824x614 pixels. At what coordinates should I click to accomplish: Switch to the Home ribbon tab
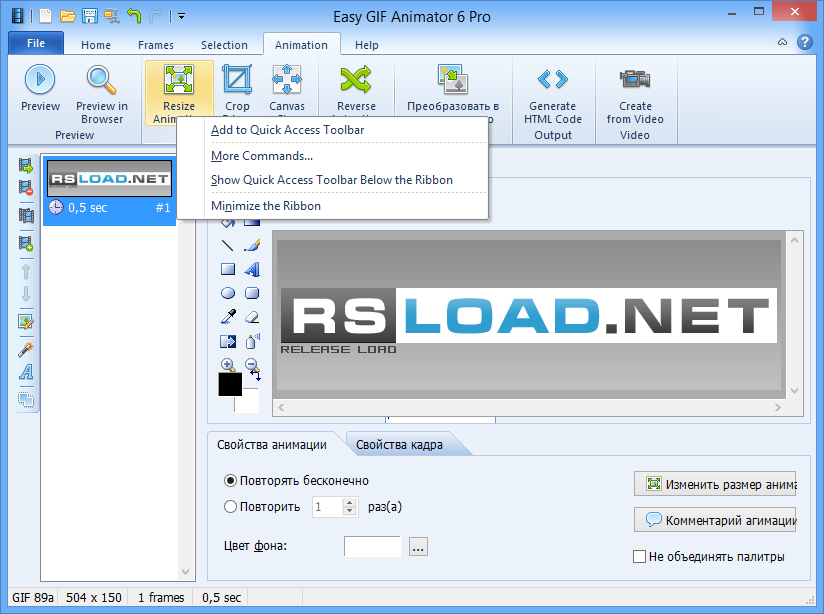tap(96, 45)
